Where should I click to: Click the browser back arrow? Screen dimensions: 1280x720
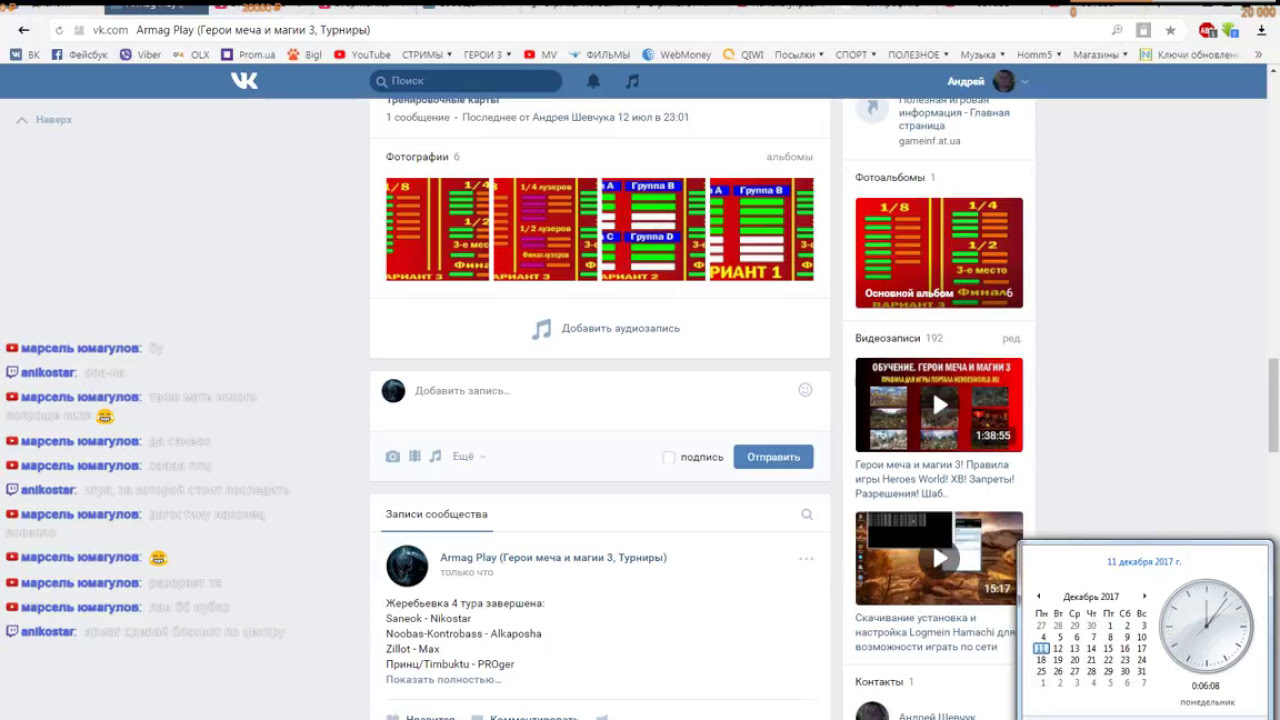click(x=24, y=30)
